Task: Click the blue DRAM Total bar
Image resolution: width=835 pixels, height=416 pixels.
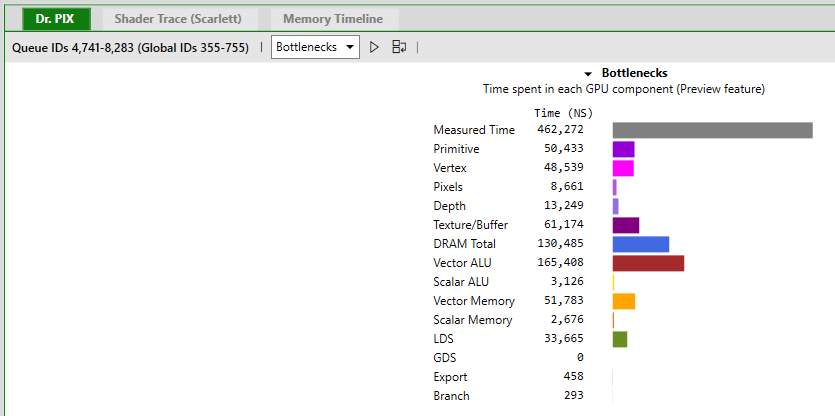Action: point(641,244)
